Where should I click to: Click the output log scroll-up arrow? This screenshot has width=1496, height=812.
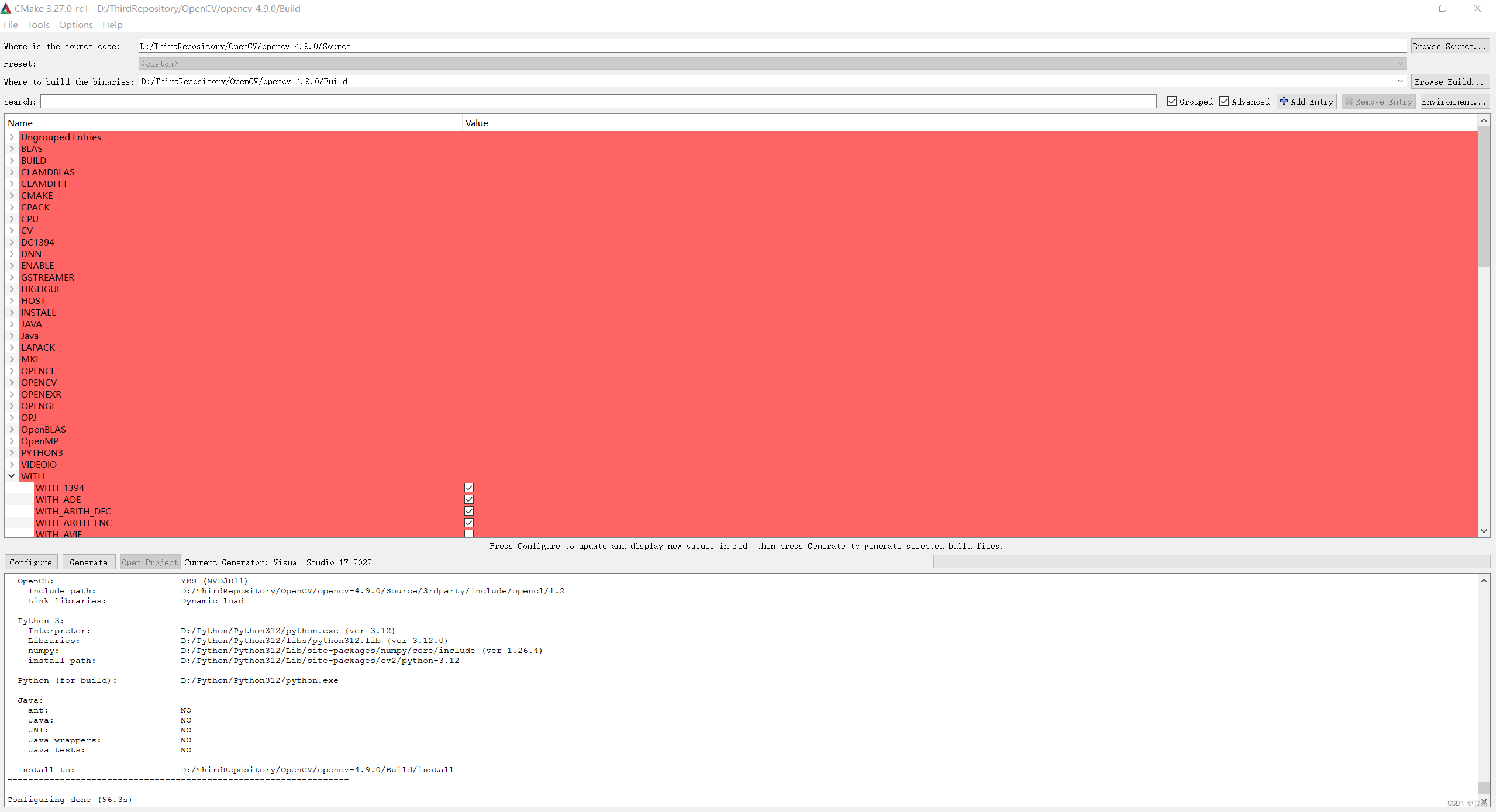[x=1484, y=580]
